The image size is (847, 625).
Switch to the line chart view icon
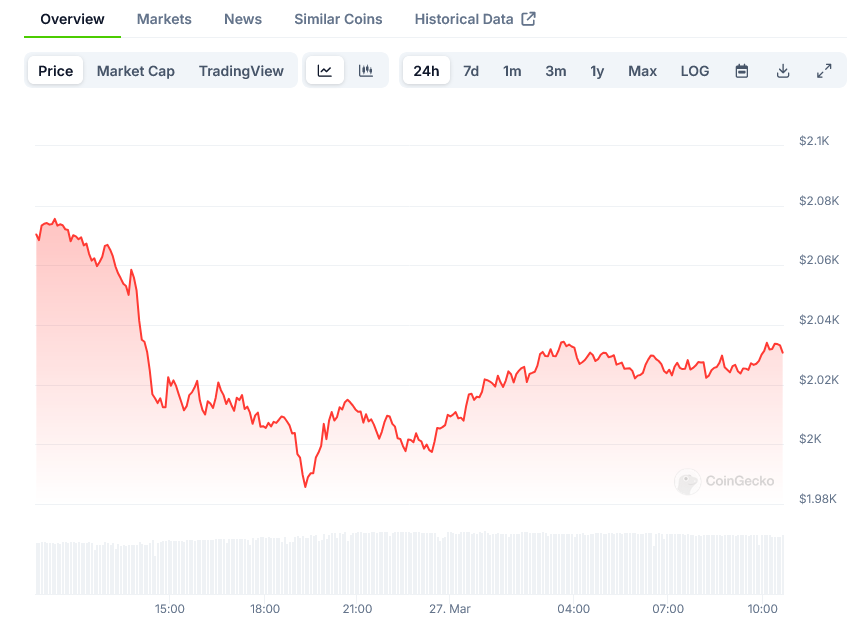click(325, 71)
